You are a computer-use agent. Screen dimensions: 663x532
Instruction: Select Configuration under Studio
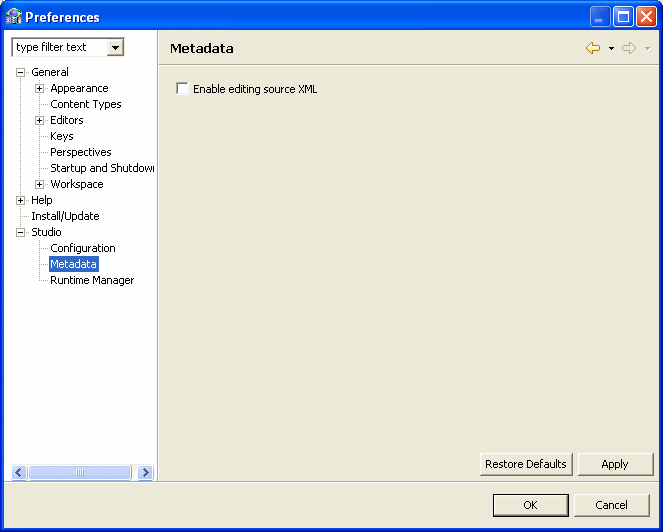coord(83,248)
